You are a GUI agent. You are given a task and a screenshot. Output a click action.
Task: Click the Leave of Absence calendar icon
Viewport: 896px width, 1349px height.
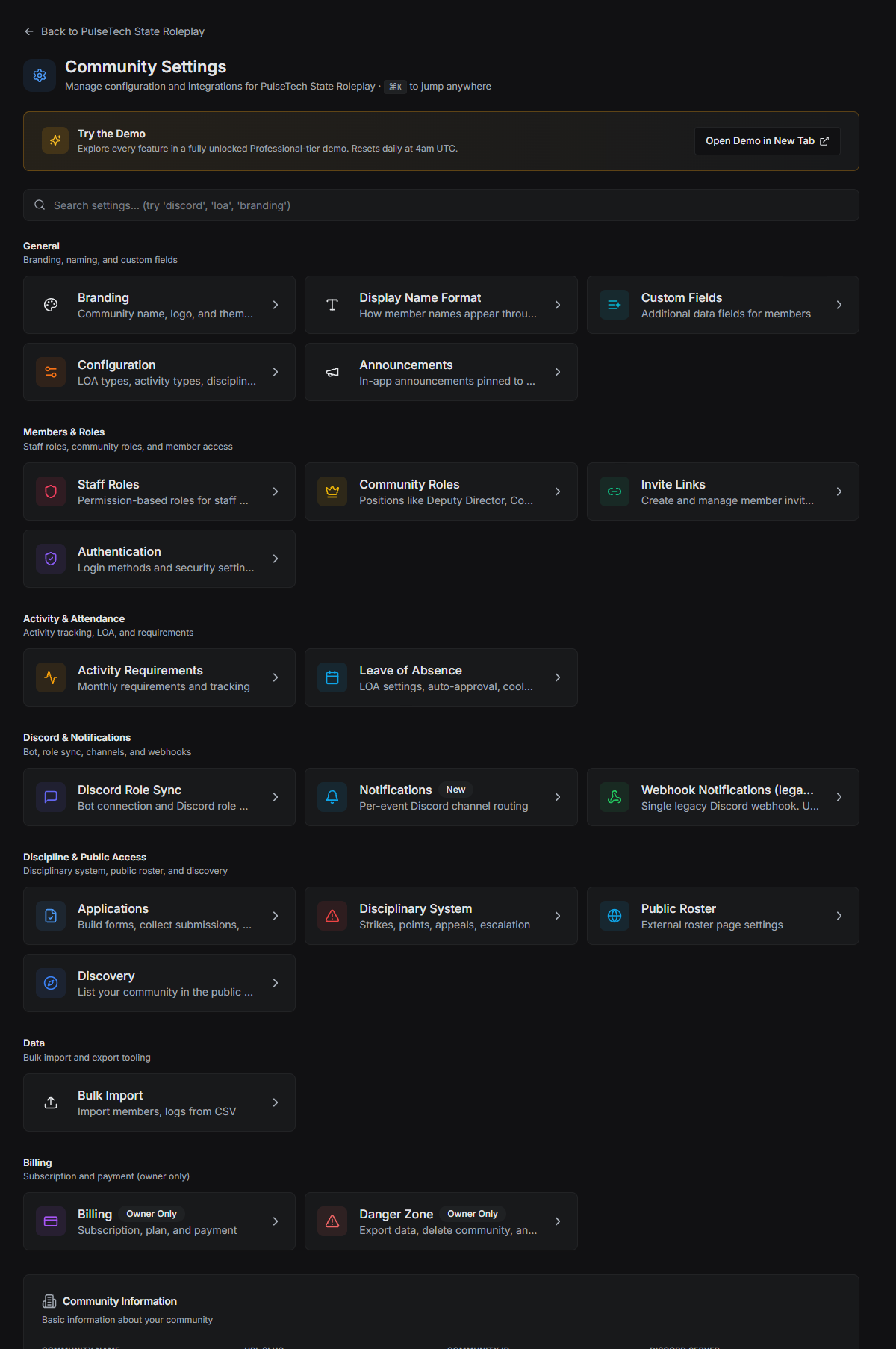332,677
